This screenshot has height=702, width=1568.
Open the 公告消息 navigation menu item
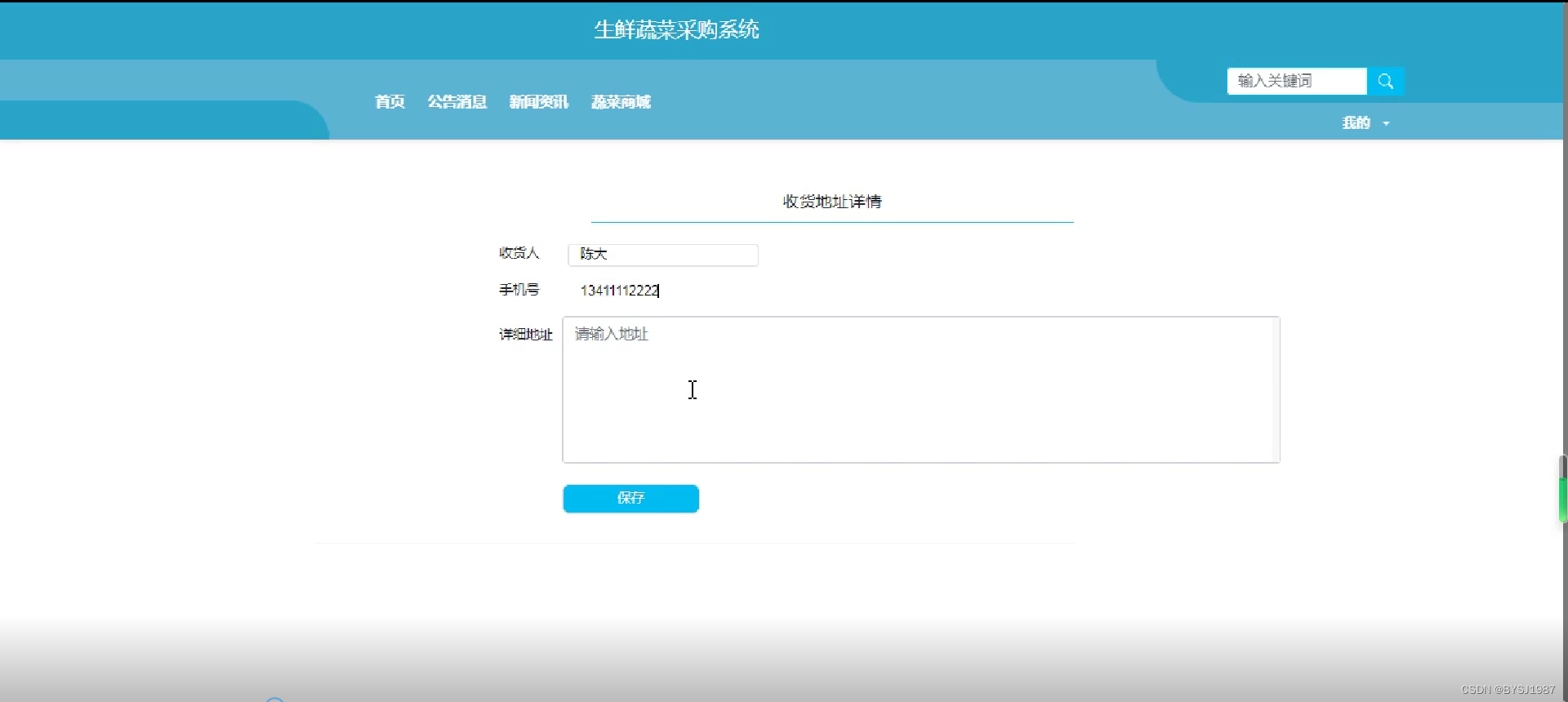point(457,102)
